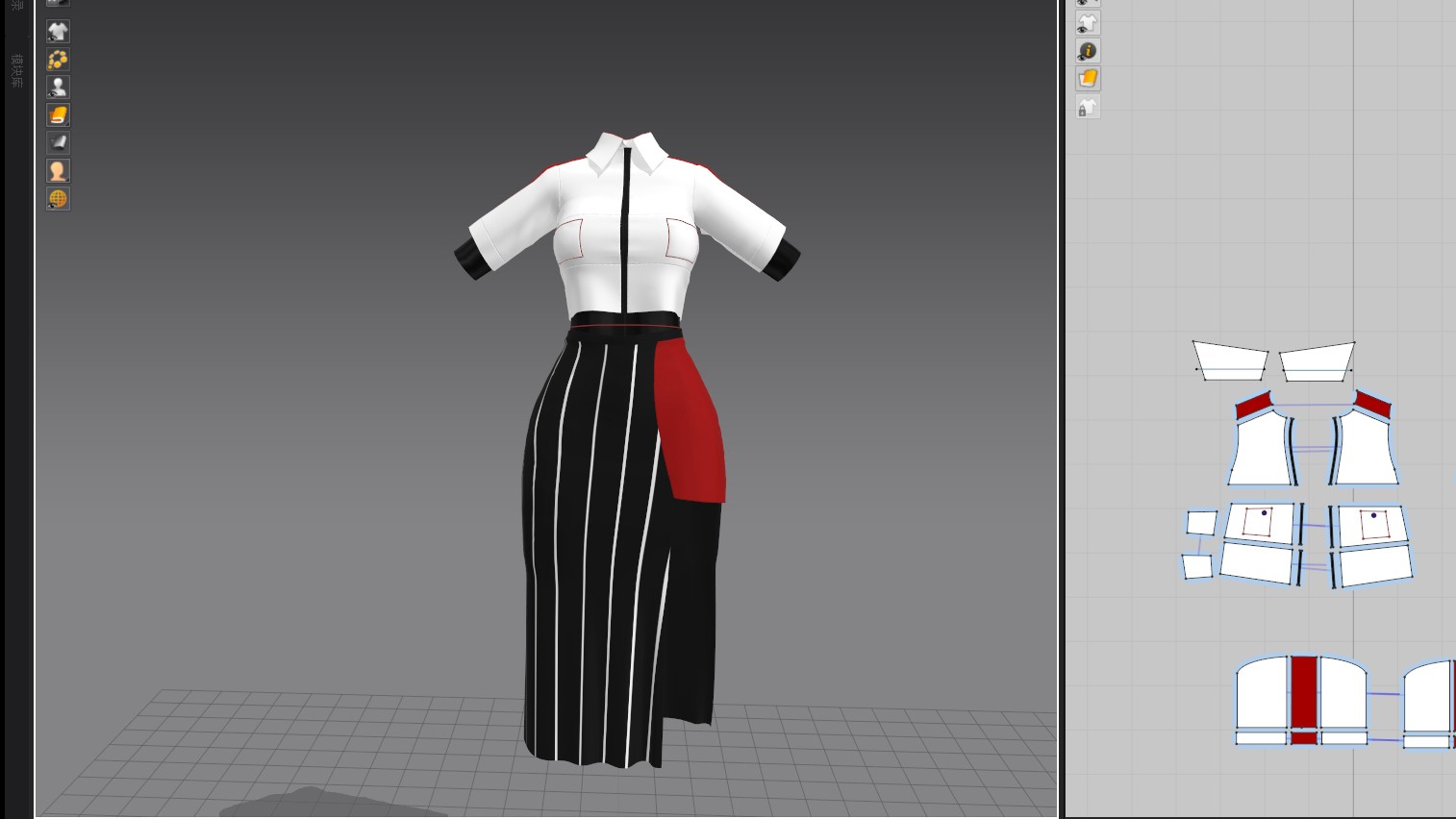Toggle the orange globe environment display icon
This screenshot has width=1456, height=819.
[58, 199]
